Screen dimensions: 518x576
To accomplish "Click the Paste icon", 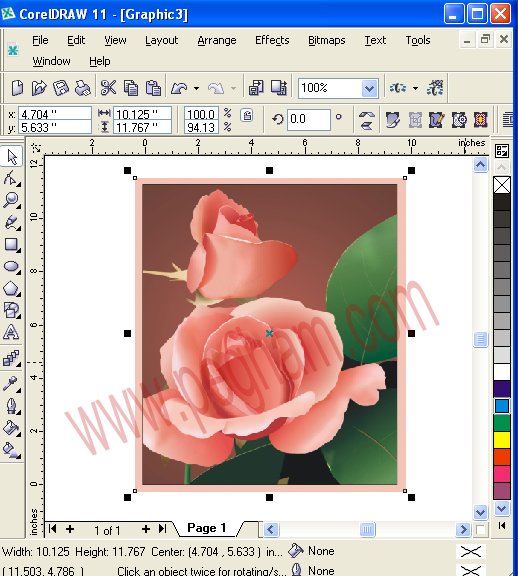I will click(x=153, y=88).
